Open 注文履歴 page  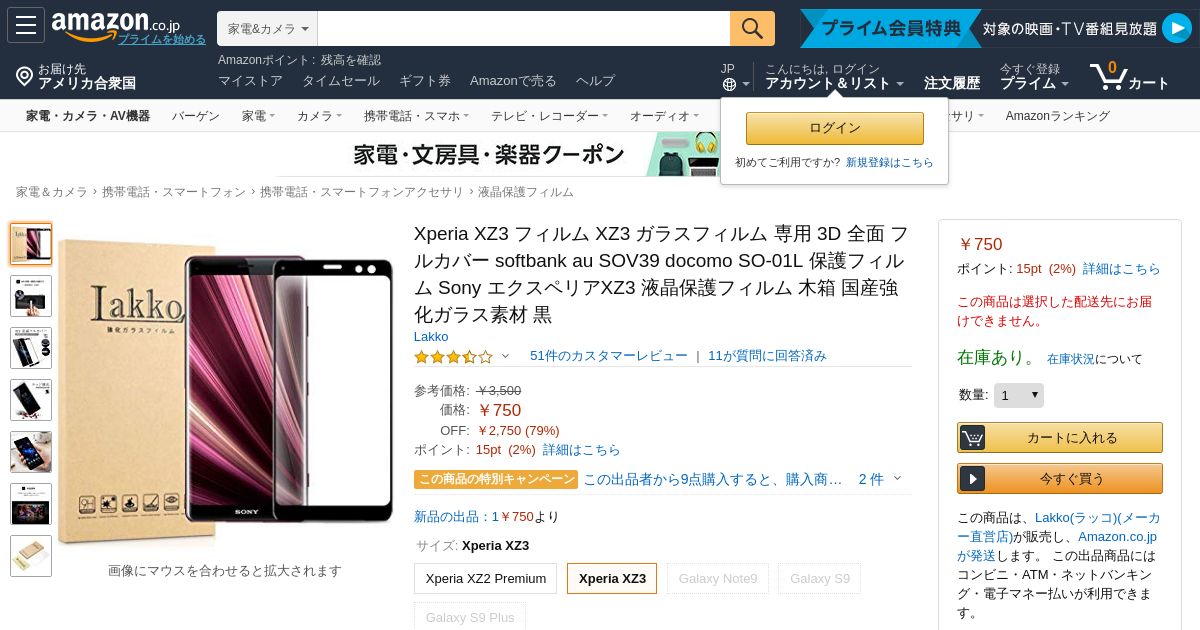[951, 83]
